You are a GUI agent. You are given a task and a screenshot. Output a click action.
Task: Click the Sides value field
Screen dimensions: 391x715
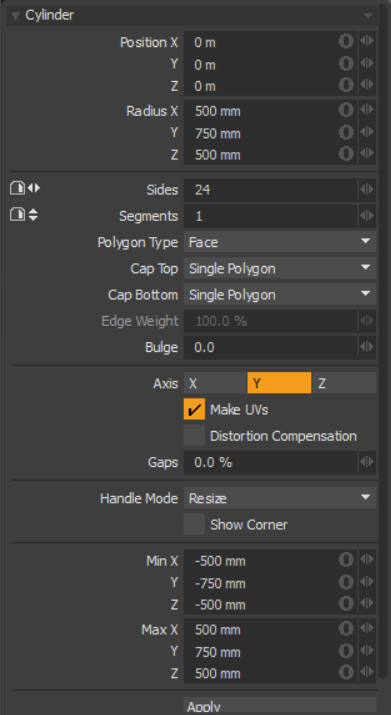[271, 189]
